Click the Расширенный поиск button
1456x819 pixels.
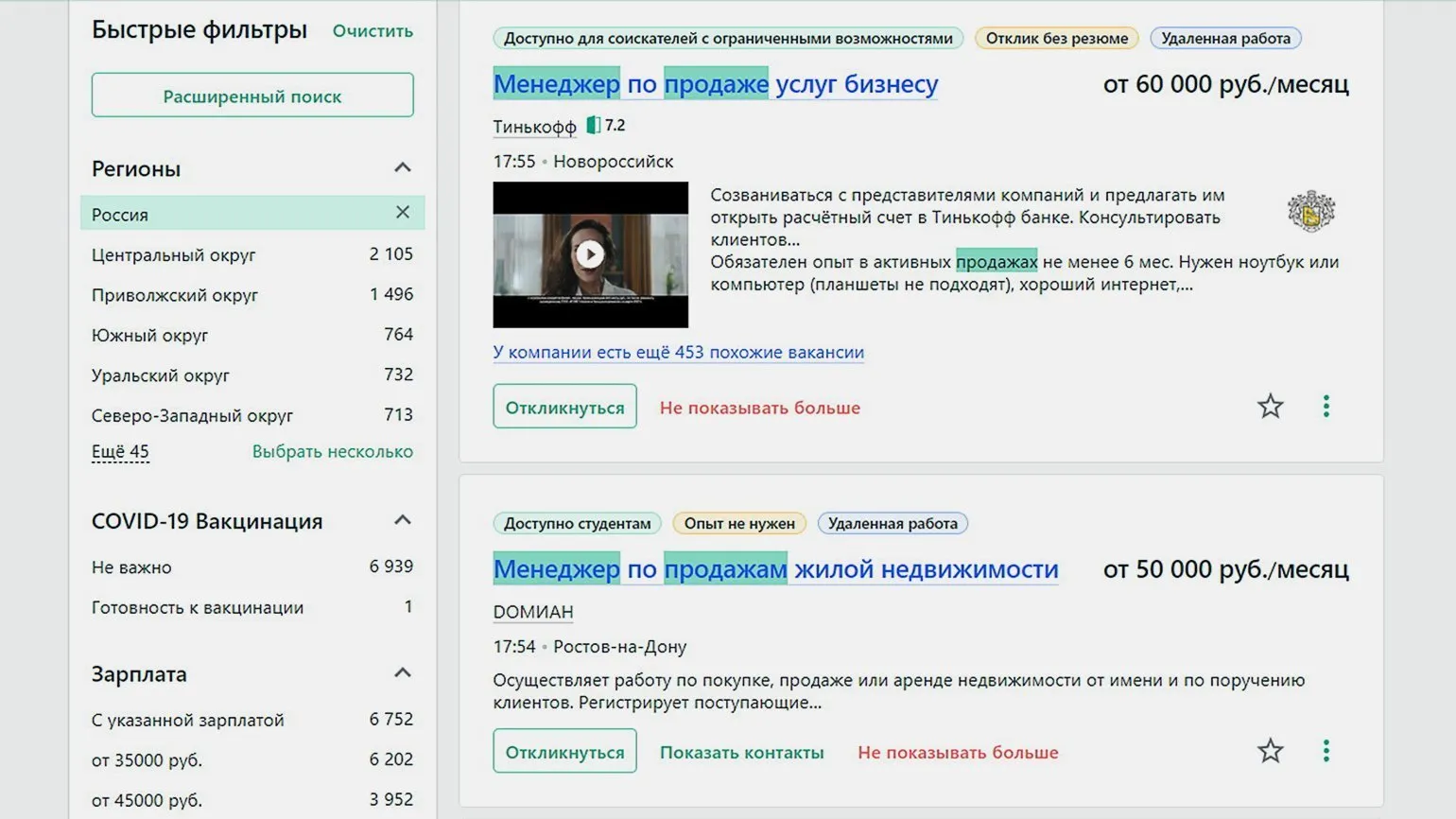(x=252, y=96)
